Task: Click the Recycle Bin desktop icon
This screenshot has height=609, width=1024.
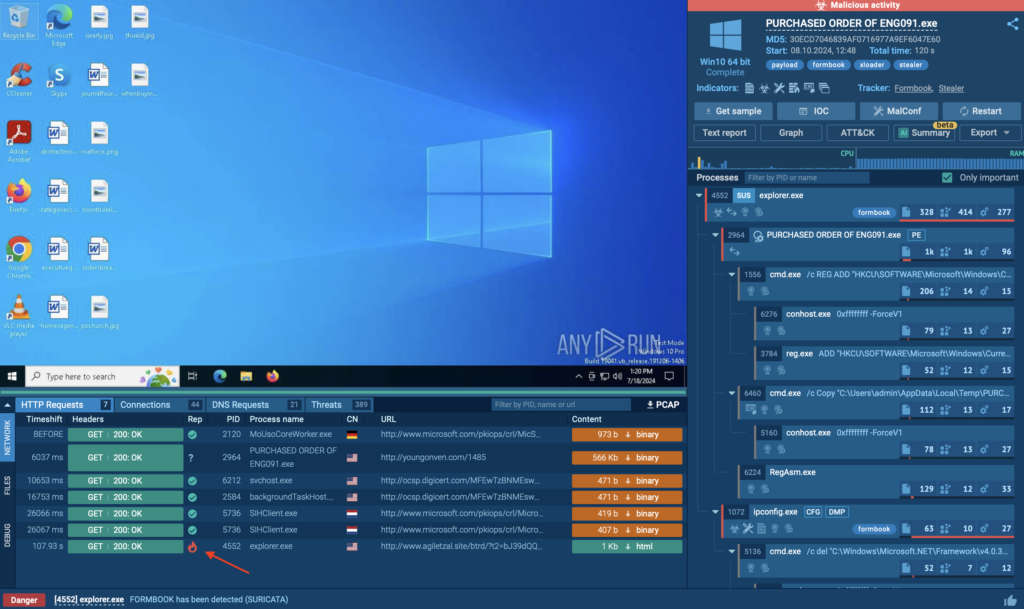Action: pos(18,22)
